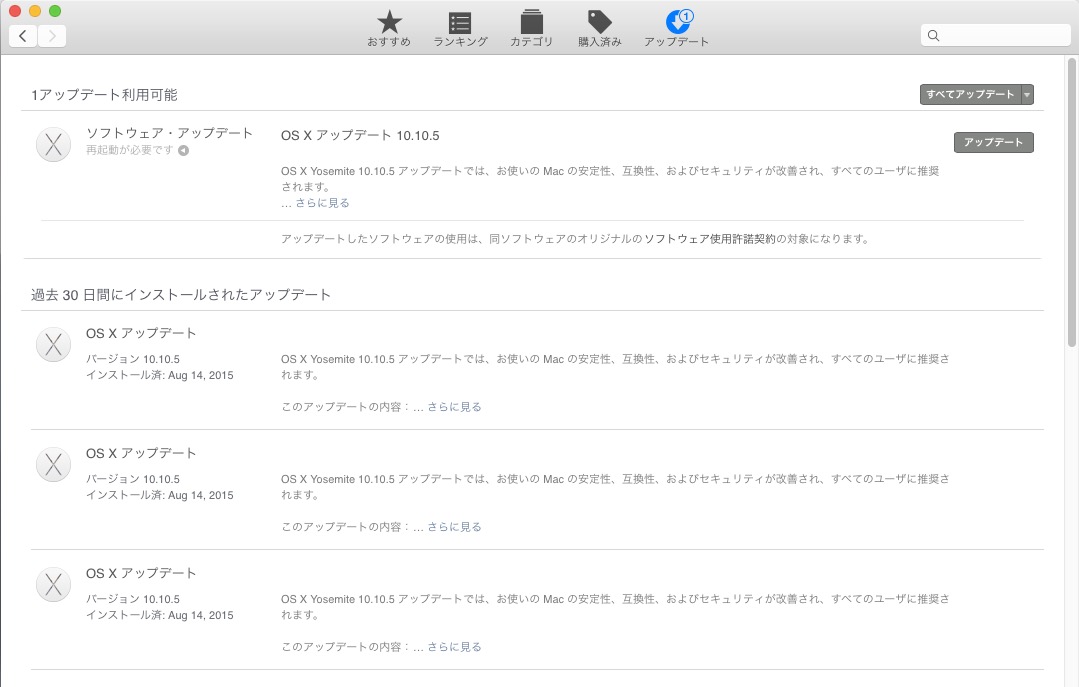Click the vertical scrollbar thumb

[x=1071, y=202]
